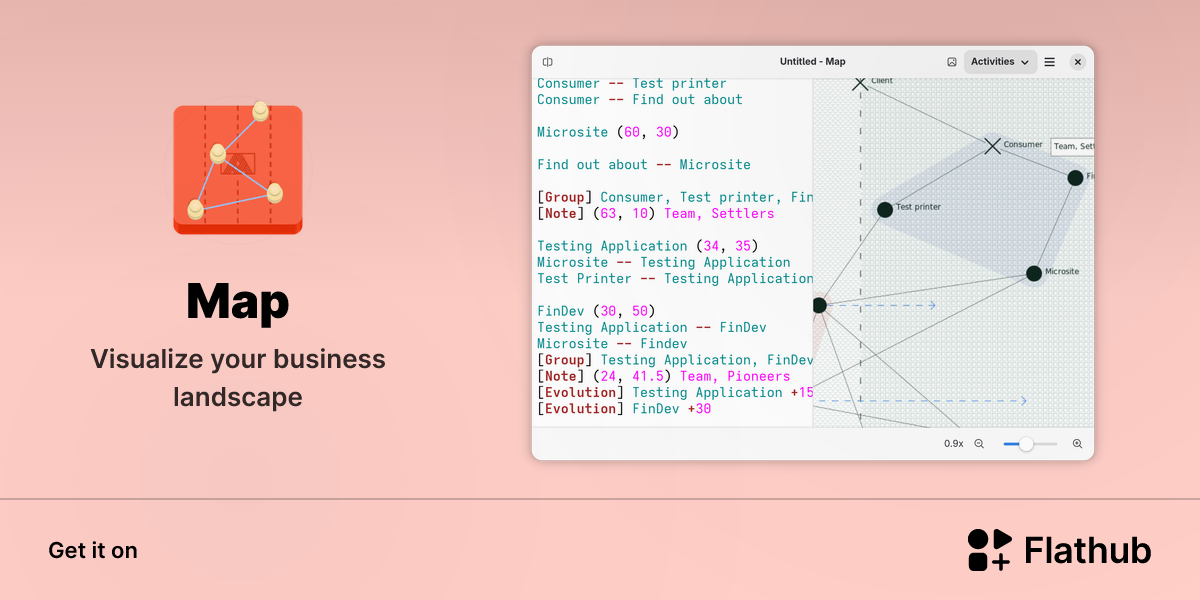Click the line "Consumer -- Test printer"
Screen dimensions: 1200x600
(x=632, y=84)
